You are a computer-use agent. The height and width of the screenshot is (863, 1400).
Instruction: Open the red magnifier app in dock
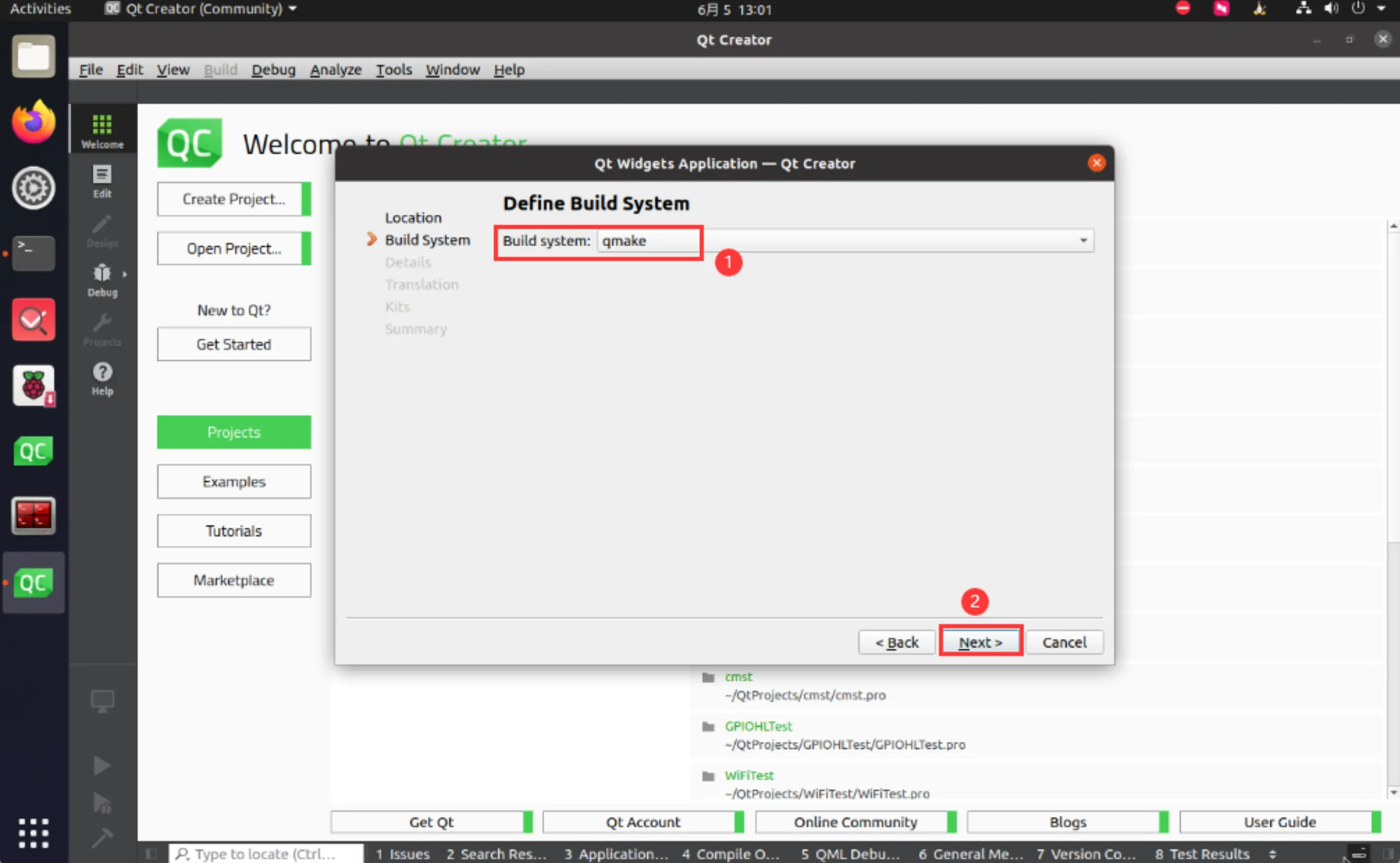pyautogui.click(x=33, y=320)
